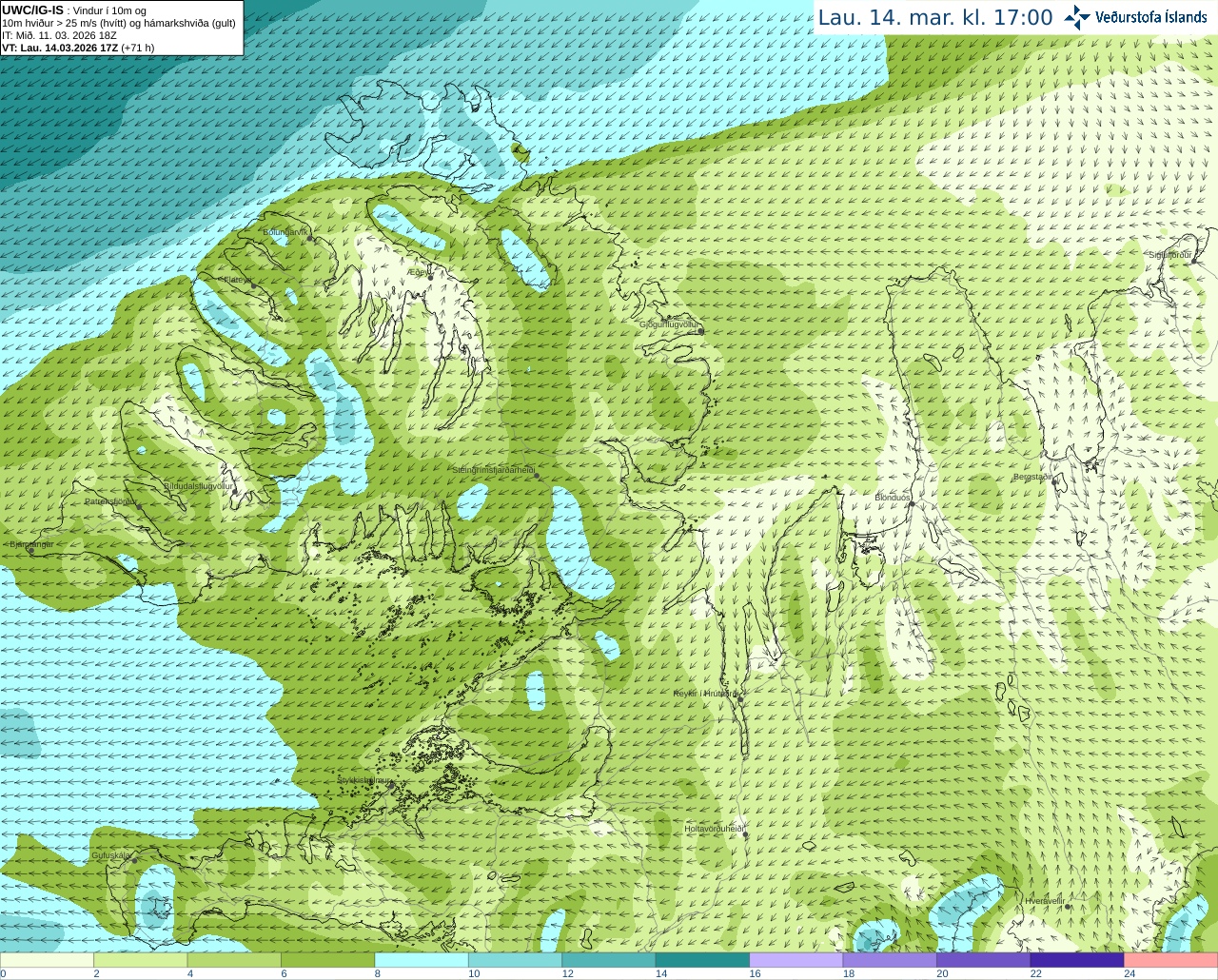Click the legend scale number 24

tap(1130, 973)
